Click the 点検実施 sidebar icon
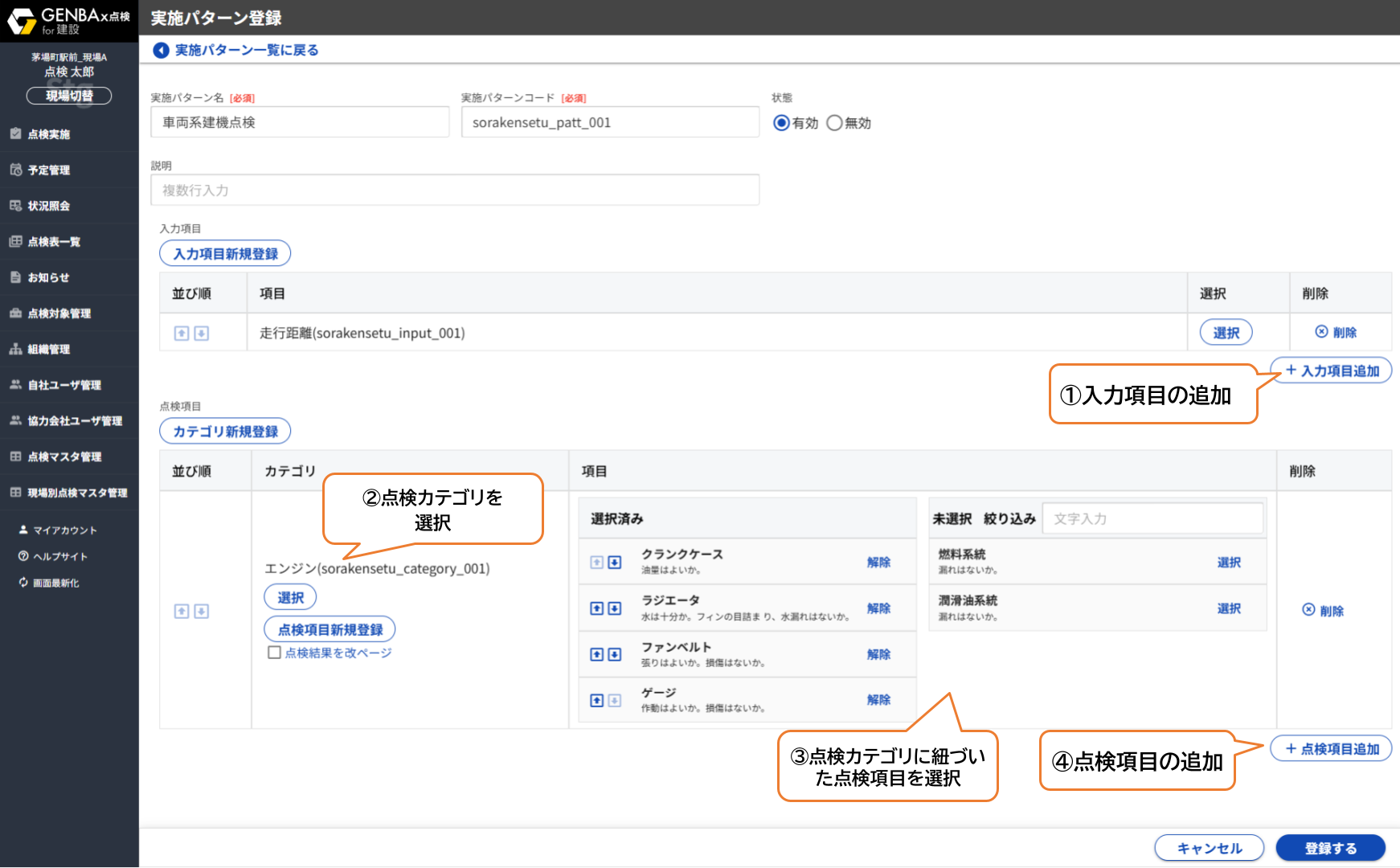Screen dimensions: 1400x868 pyautogui.click(x=15, y=134)
